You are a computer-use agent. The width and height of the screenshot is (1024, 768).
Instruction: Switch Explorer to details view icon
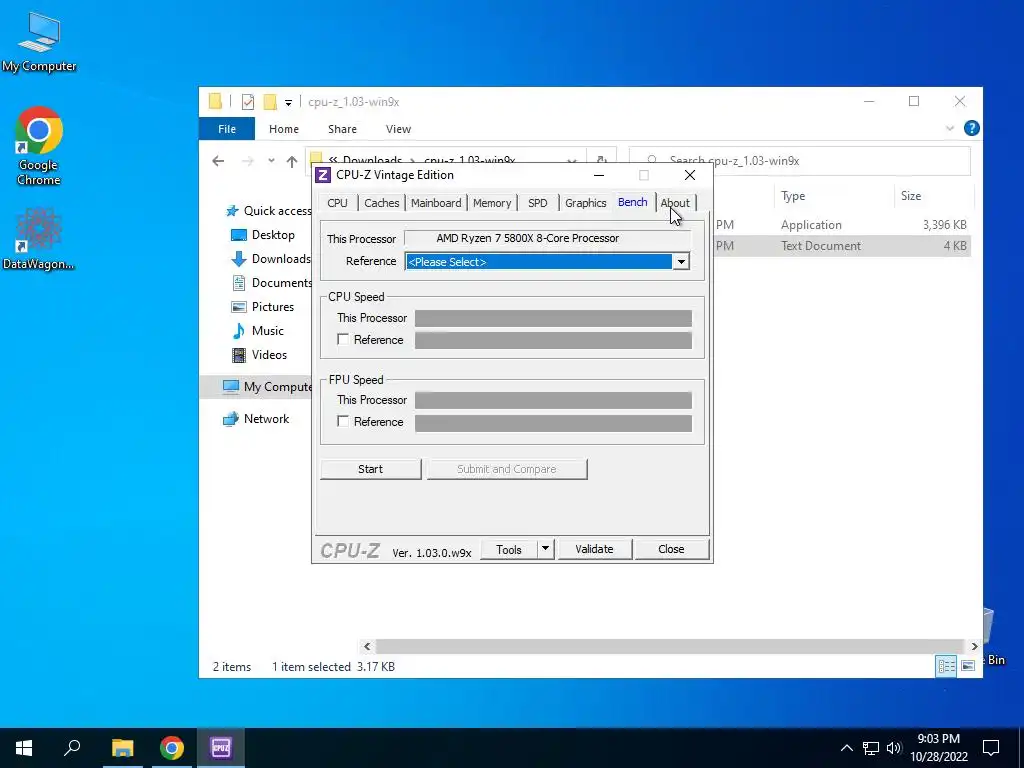coord(946,665)
